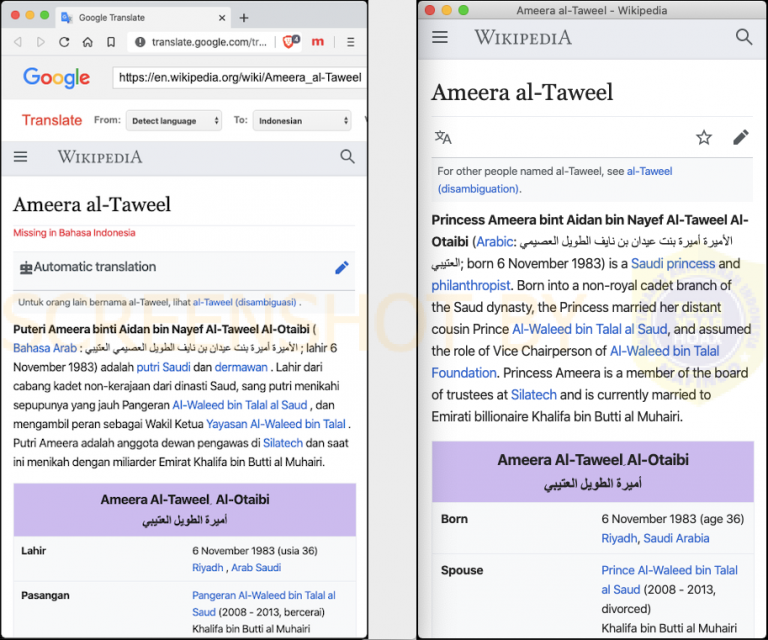This screenshot has width=768, height=640.
Task: Select the Google Translate tab
Action: pos(143,18)
